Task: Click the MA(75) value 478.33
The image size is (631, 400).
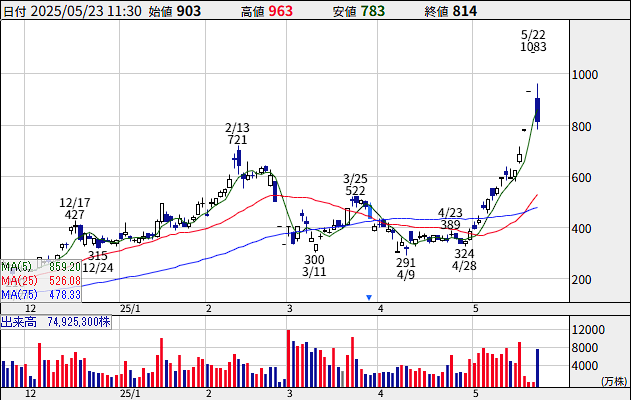Action: pyautogui.click(x=65, y=295)
